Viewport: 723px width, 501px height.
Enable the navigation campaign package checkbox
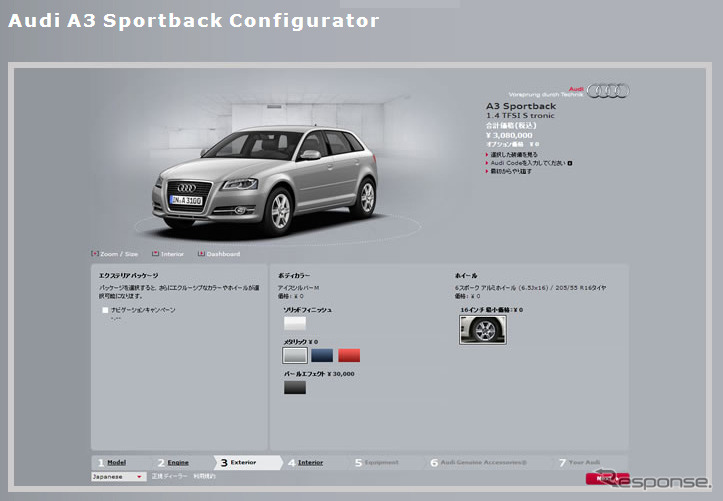pyautogui.click(x=105, y=310)
